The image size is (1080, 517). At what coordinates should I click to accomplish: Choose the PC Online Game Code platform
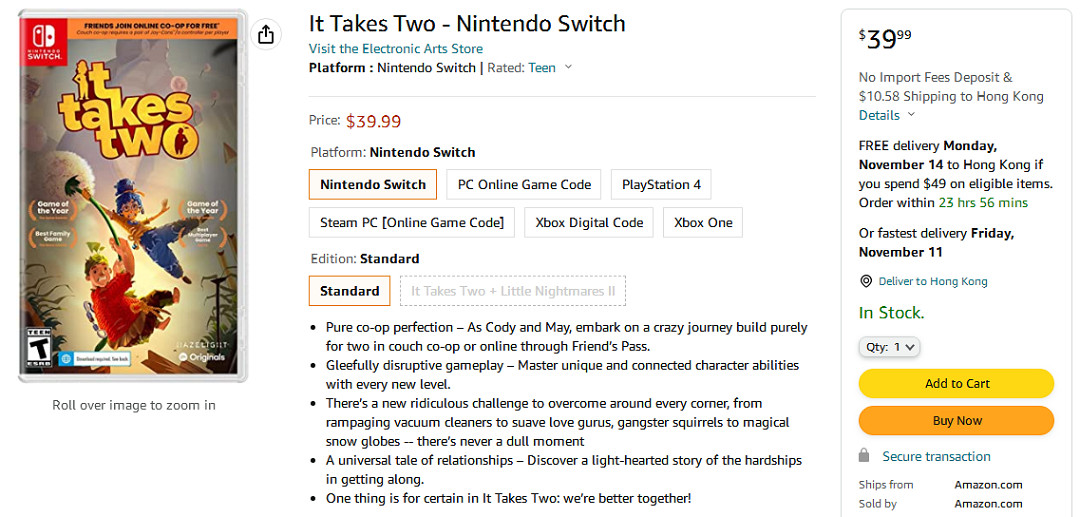(525, 184)
